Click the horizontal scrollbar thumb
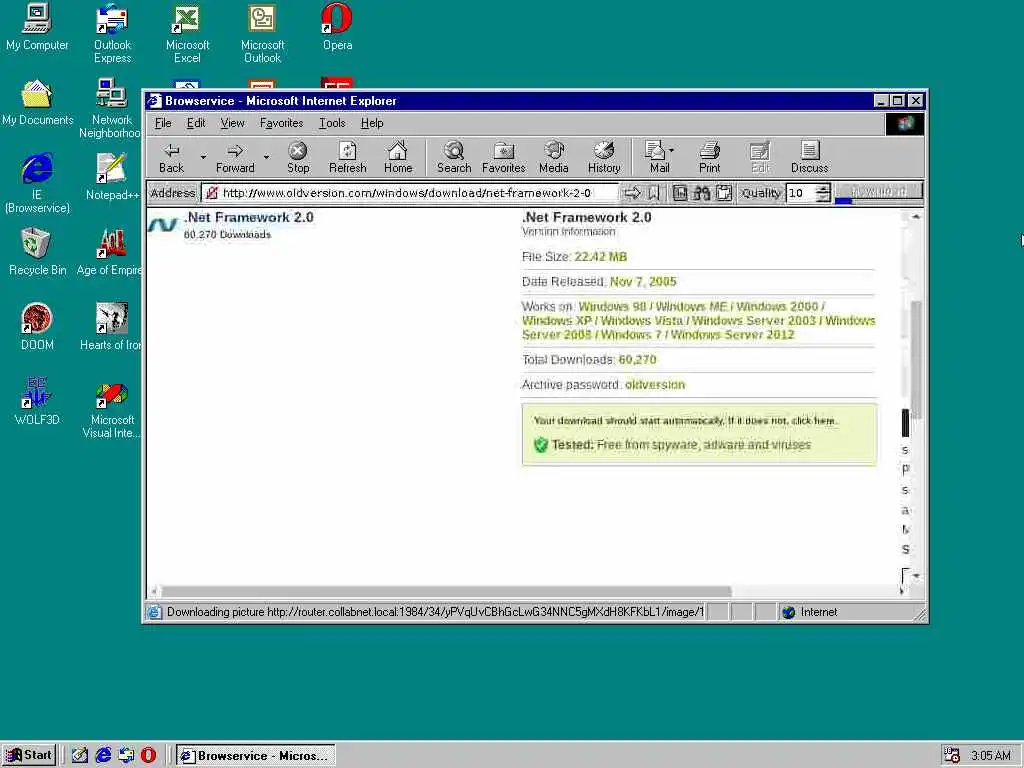This screenshot has height=768, width=1024. (x=446, y=591)
